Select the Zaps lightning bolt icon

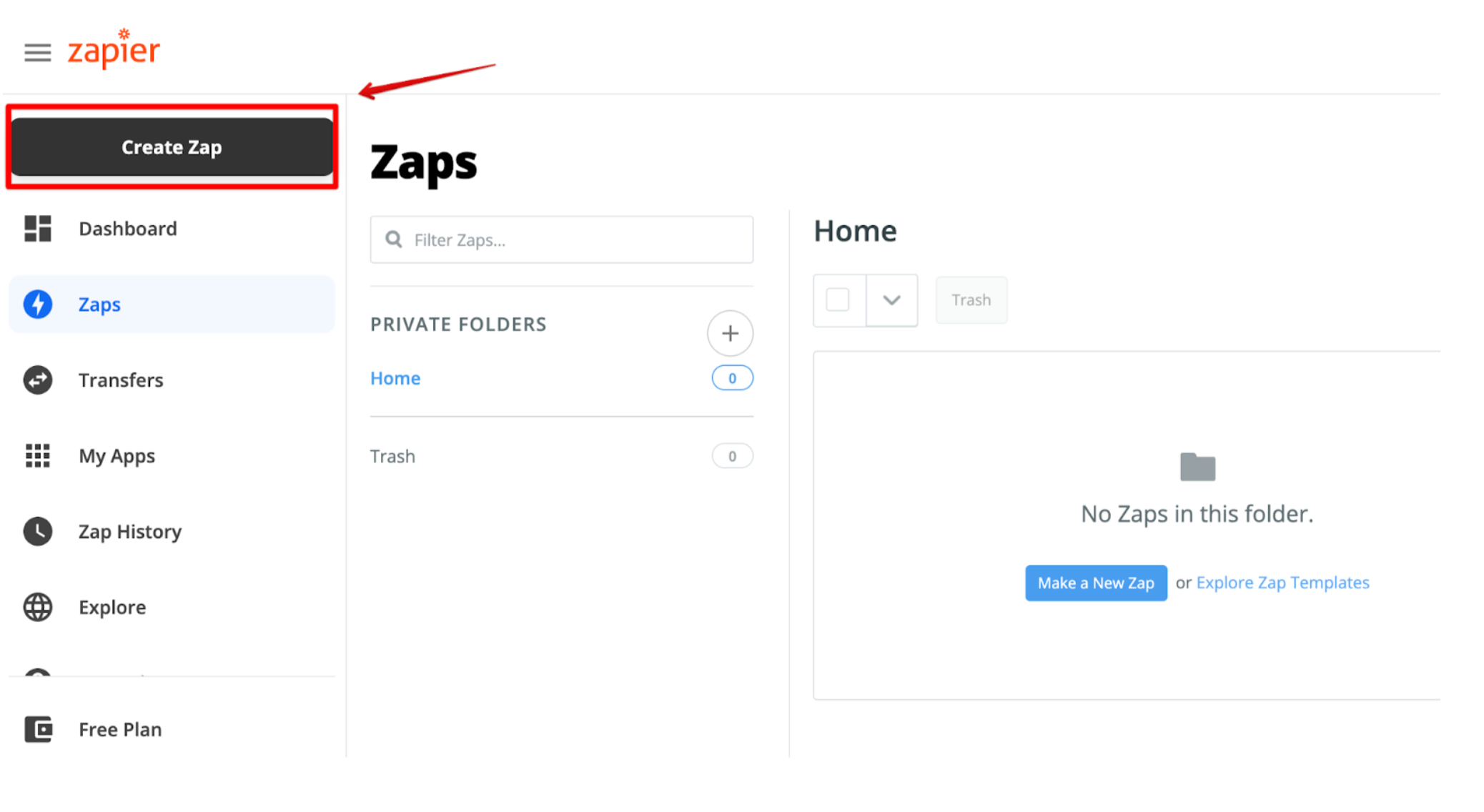tap(38, 304)
